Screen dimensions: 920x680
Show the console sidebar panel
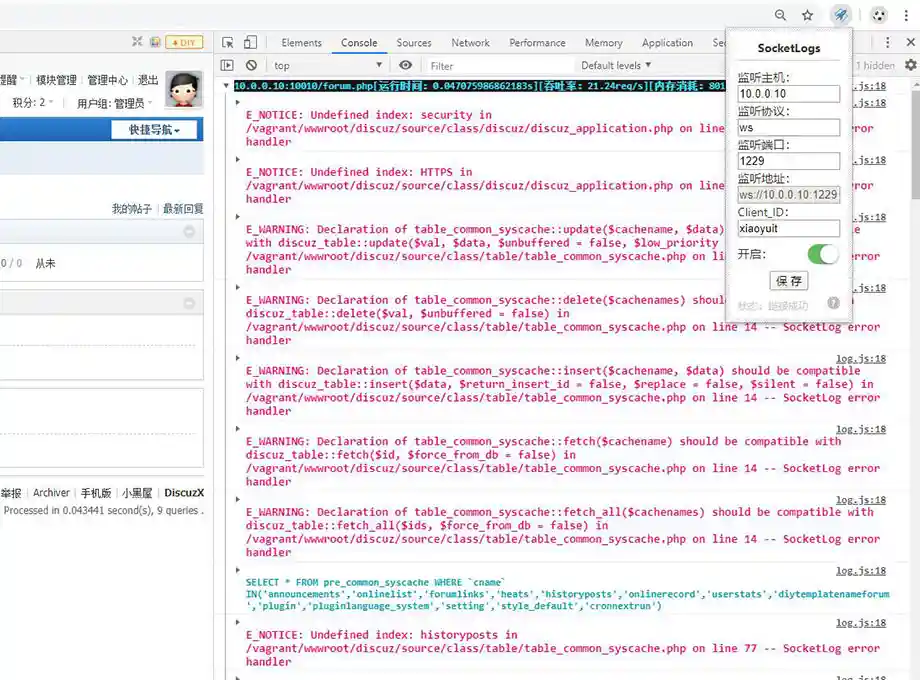(227, 66)
